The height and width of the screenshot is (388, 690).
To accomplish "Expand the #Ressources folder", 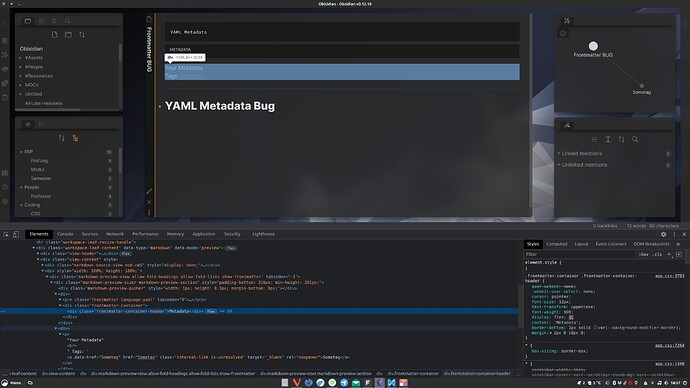I will click(20, 76).
